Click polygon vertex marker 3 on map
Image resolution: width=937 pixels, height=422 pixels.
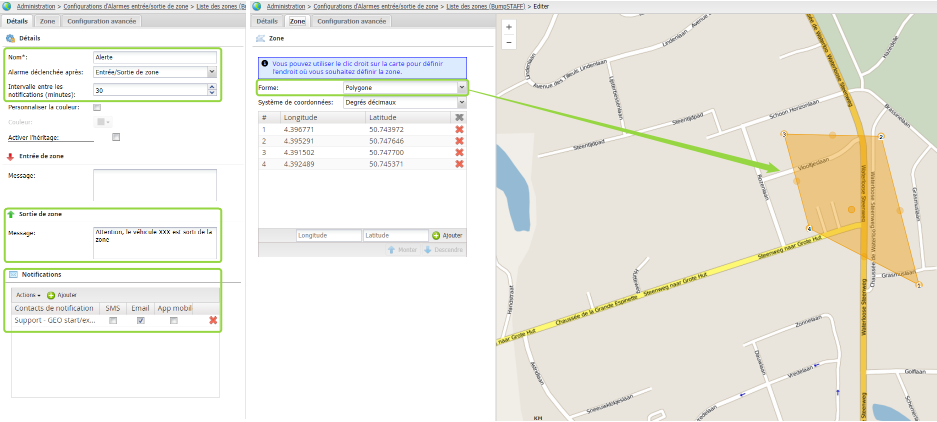tap(785, 134)
